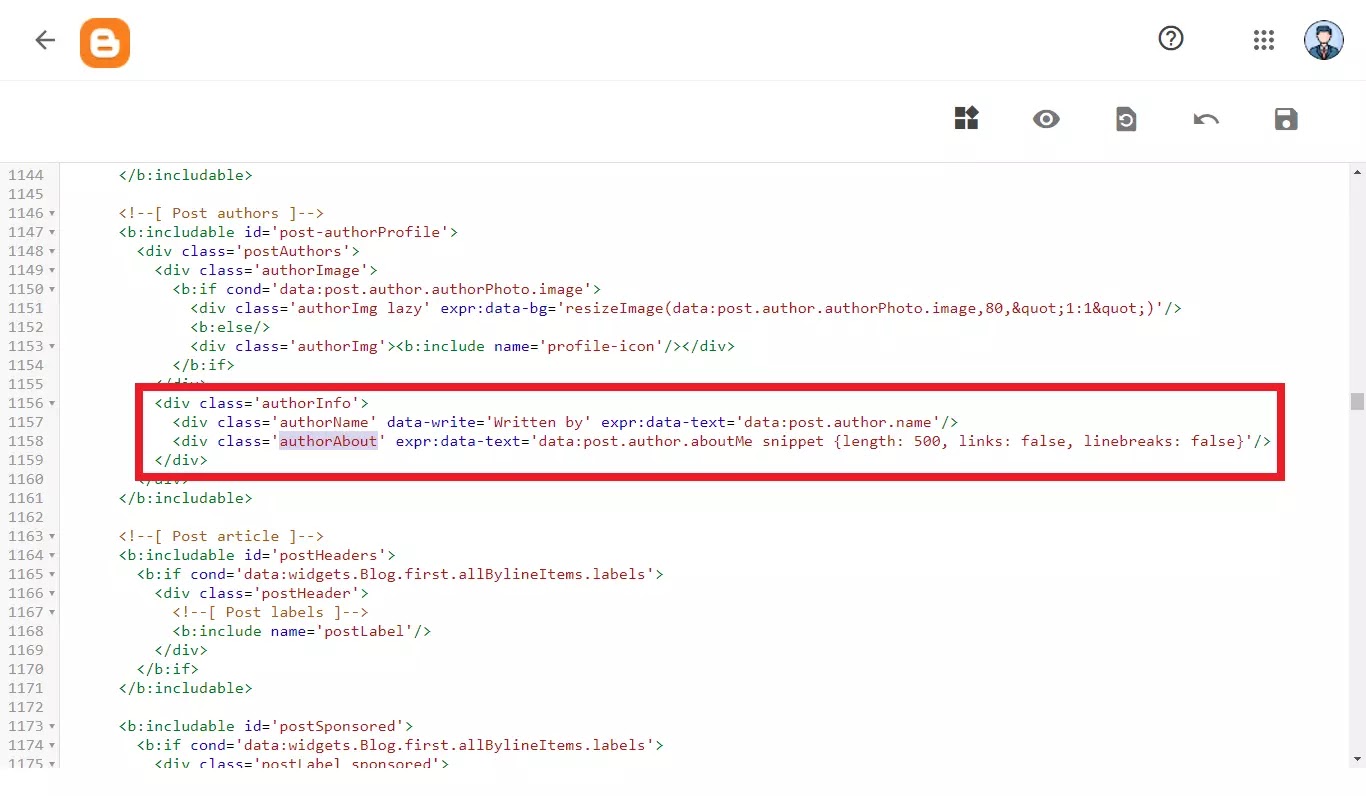The width and height of the screenshot is (1366, 796).
Task: Click the 'authorImage' class value
Action: click(x=310, y=270)
